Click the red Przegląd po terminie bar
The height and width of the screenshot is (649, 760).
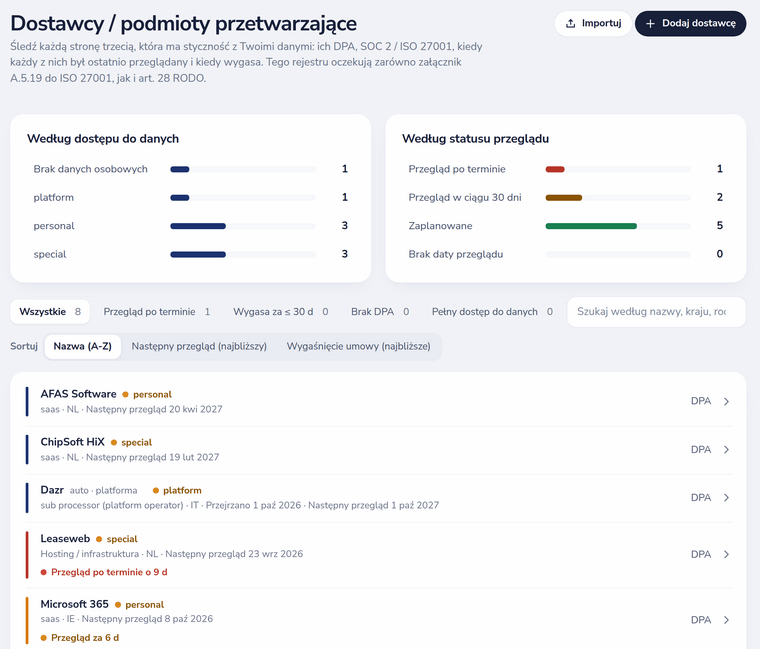[555, 169]
